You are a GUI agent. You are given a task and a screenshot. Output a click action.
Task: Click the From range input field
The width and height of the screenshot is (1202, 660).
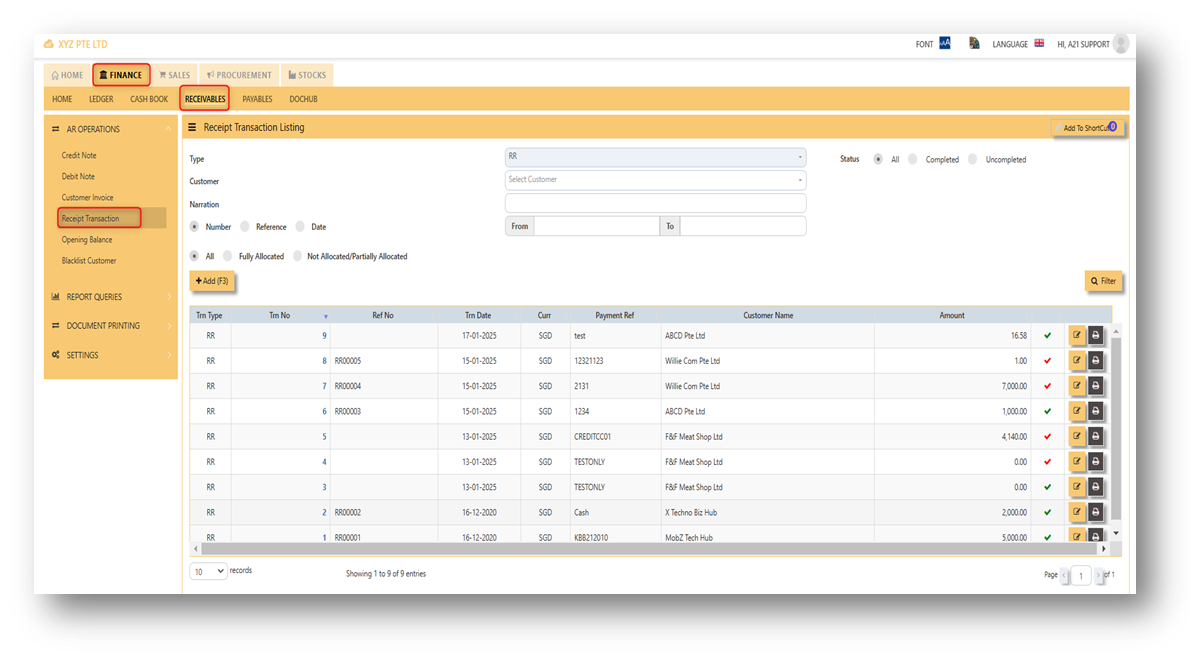click(596, 226)
